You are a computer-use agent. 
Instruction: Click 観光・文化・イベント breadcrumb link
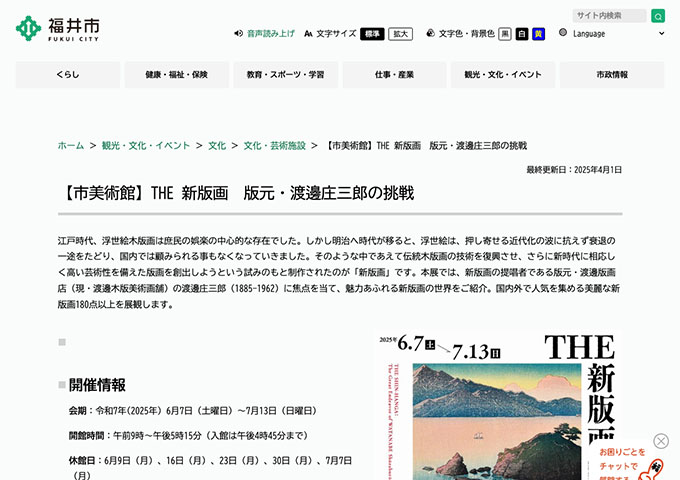(146, 146)
